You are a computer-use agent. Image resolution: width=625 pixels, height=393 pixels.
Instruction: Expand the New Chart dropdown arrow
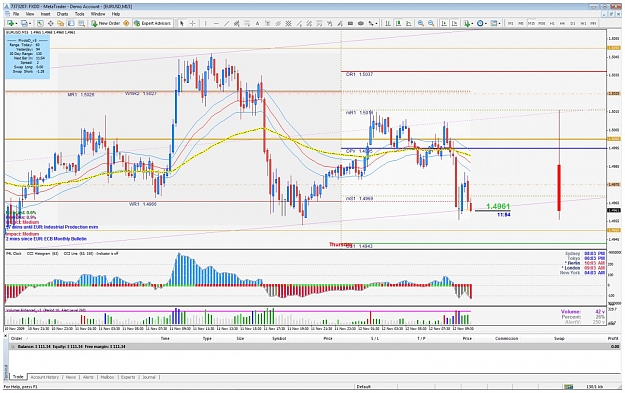point(16,23)
